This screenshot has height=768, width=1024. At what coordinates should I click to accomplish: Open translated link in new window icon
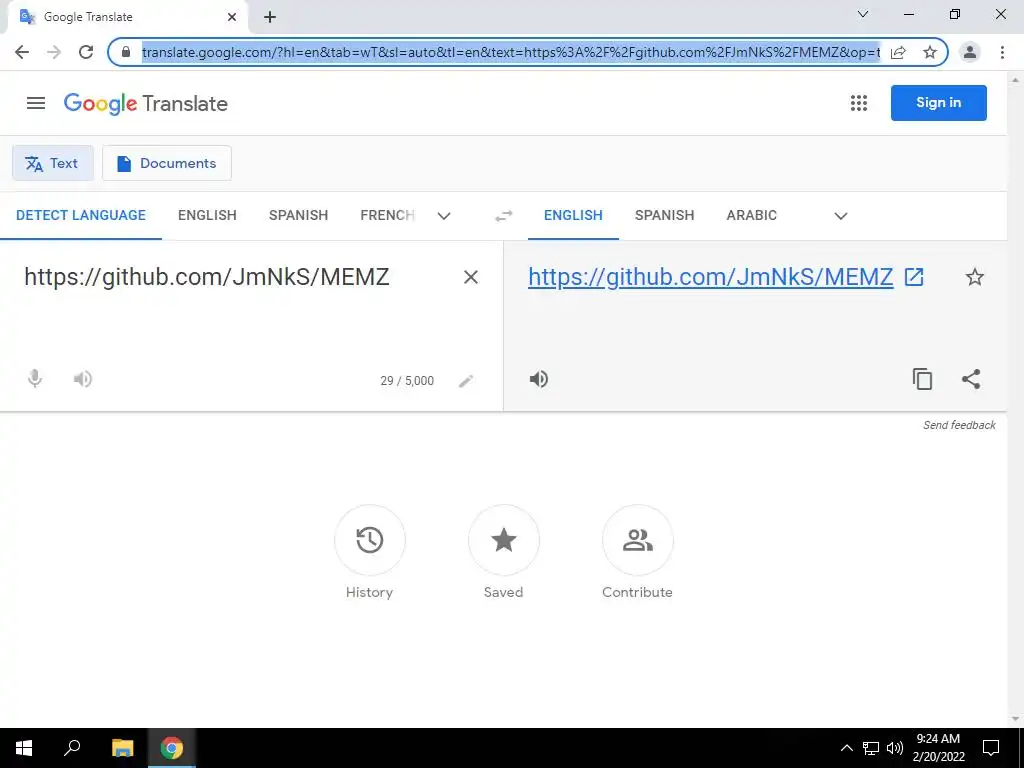pyautogui.click(x=914, y=277)
